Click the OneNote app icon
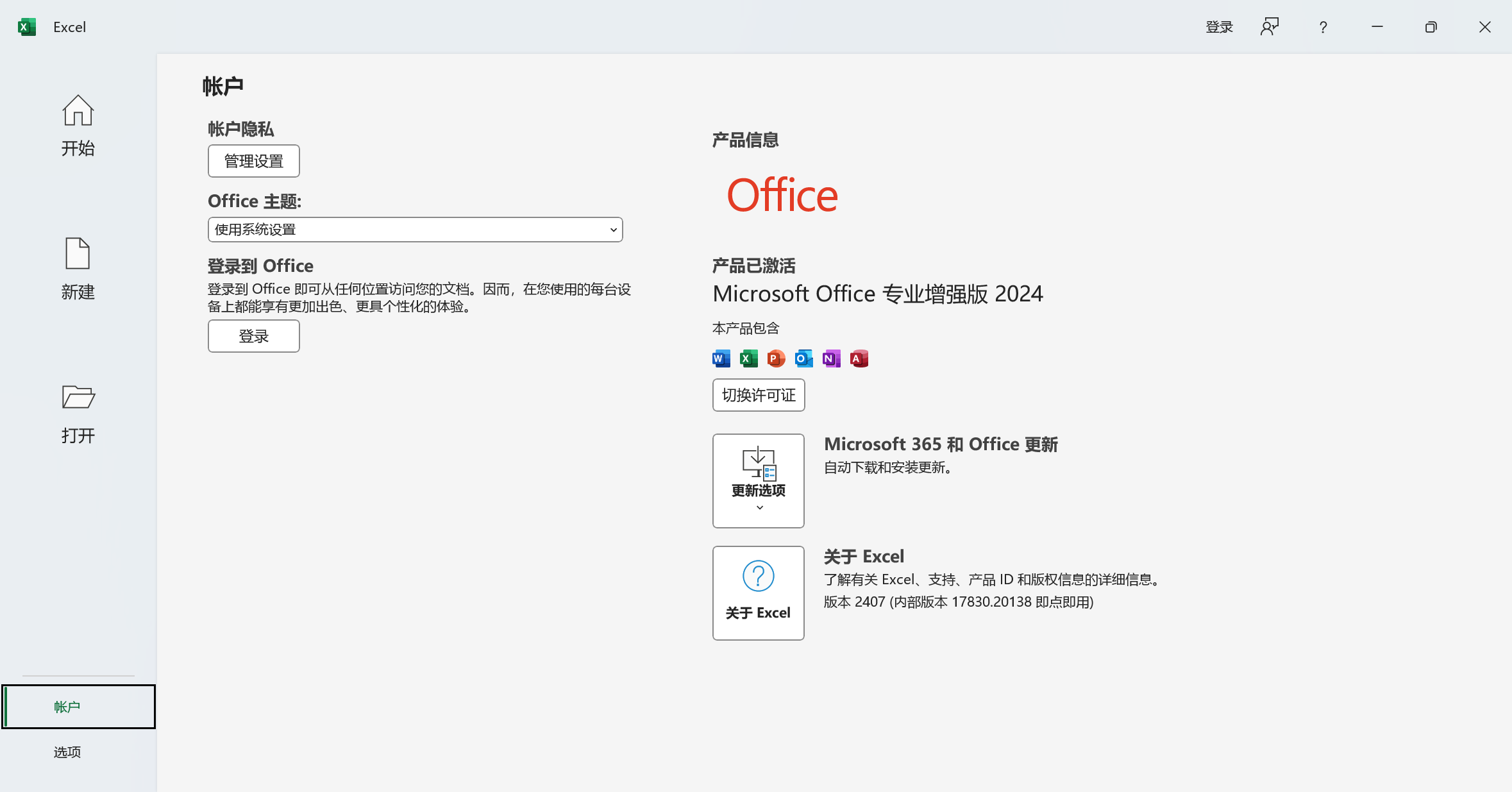Screen dimensions: 1512x792 click(831, 358)
